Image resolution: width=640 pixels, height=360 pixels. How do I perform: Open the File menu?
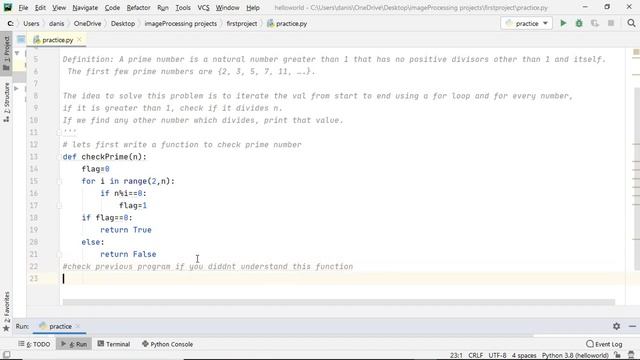(23, 7)
